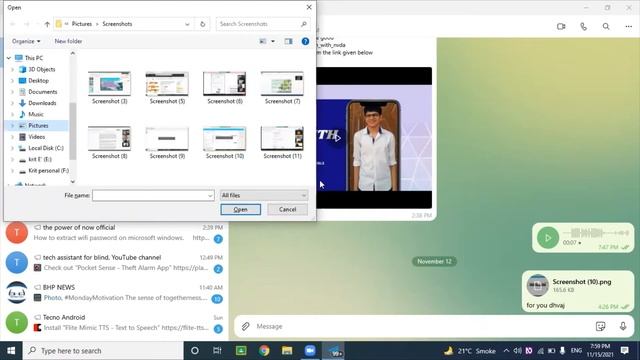Open the power of now official chat
The height and width of the screenshot is (360, 640).
click(114, 233)
